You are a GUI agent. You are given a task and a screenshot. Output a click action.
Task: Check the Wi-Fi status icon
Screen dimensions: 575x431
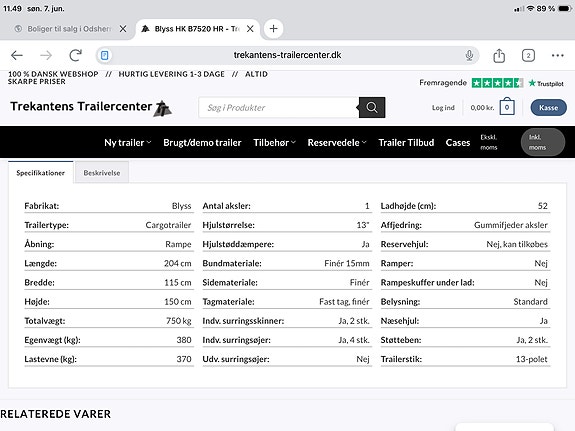tap(530, 8)
